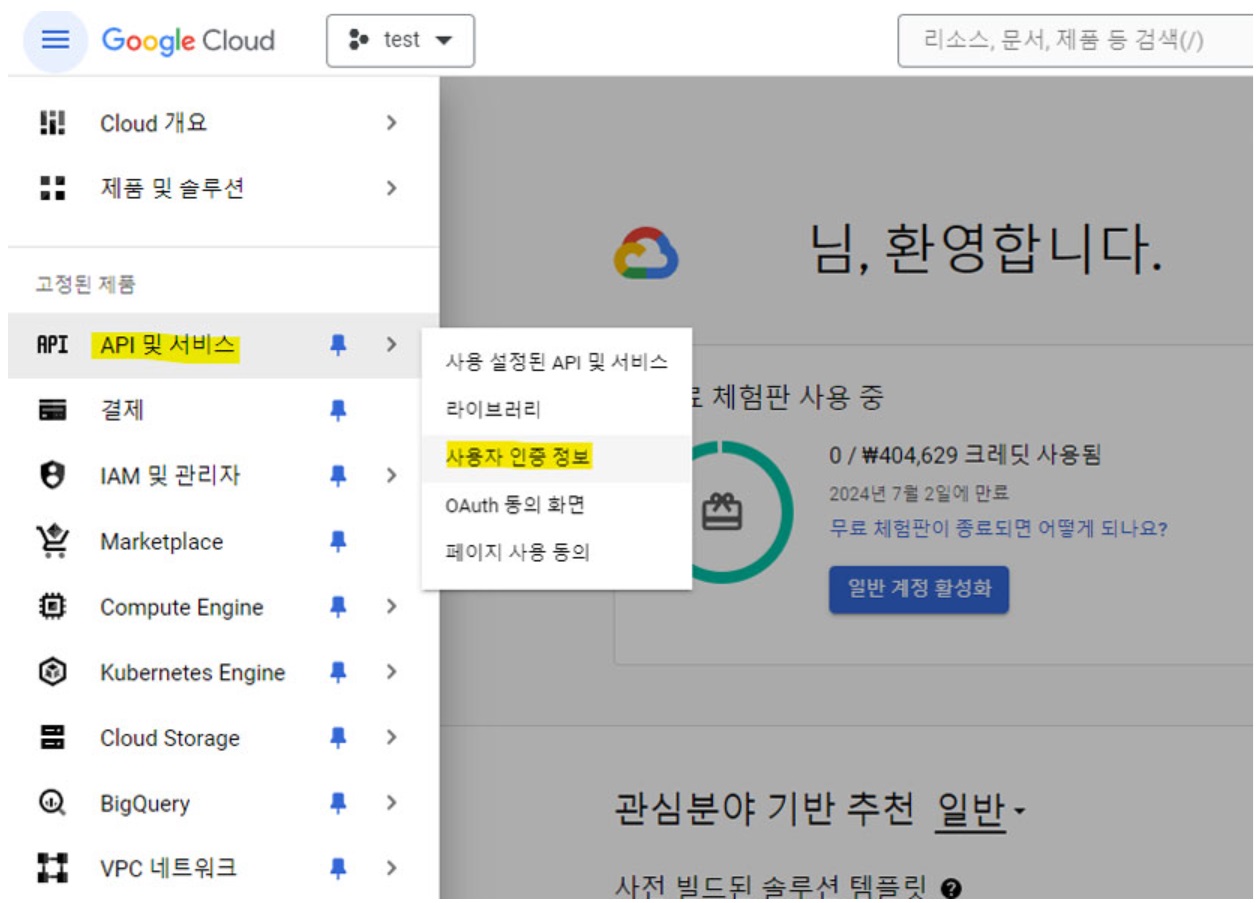Open Kubernetes Engine from the sidebar
This screenshot has width=1257, height=903.
(223, 672)
